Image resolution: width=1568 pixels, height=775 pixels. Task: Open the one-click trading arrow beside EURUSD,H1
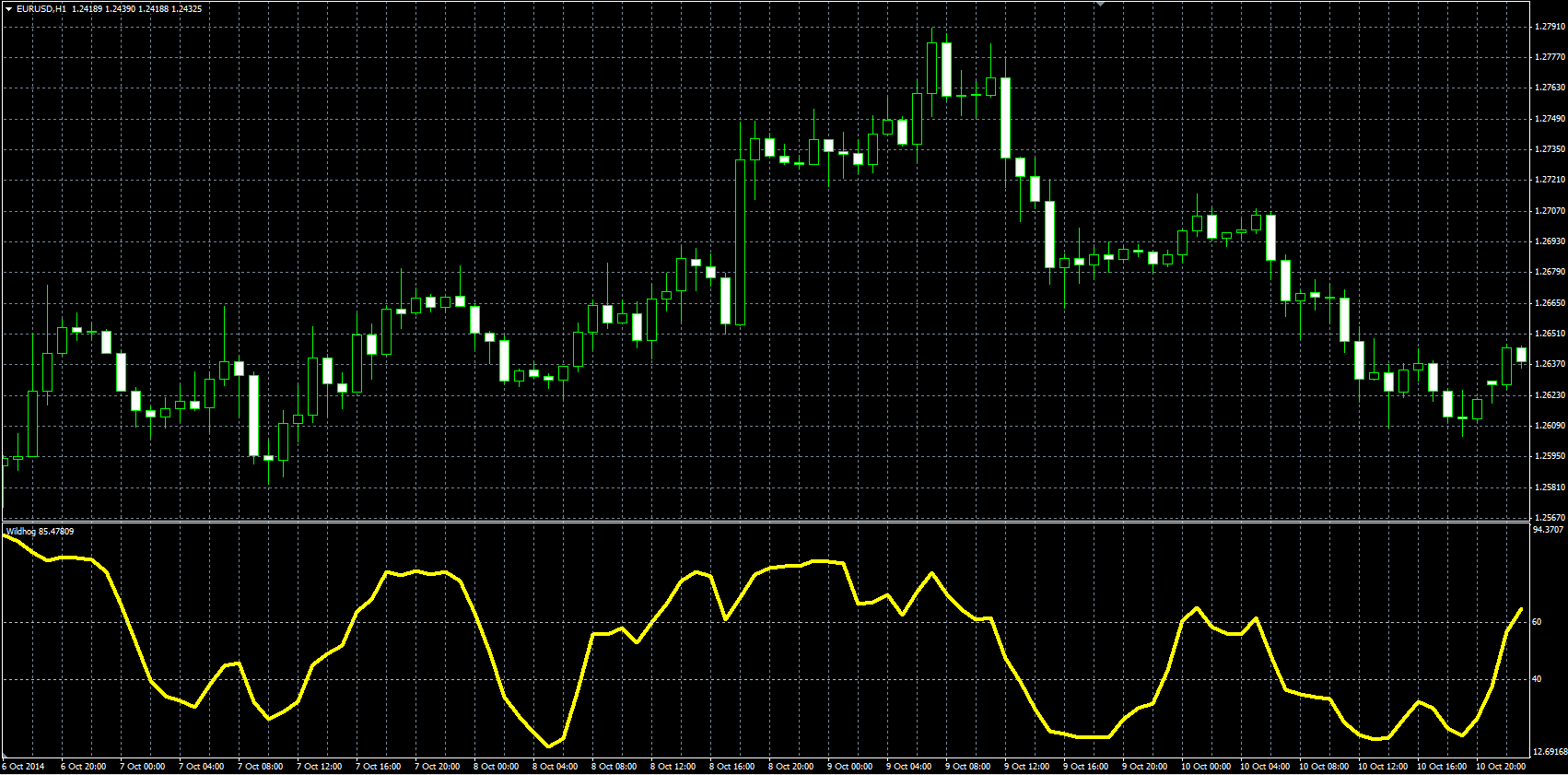8,8
